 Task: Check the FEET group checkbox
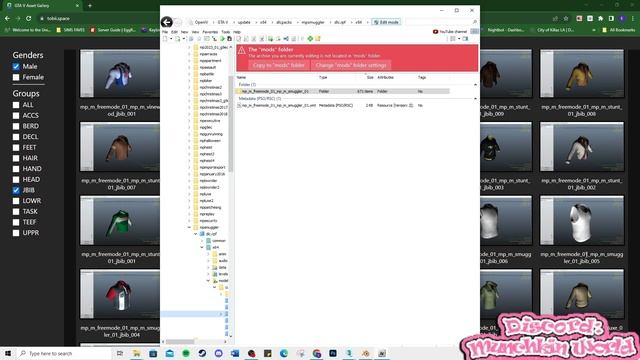click(x=16, y=147)
